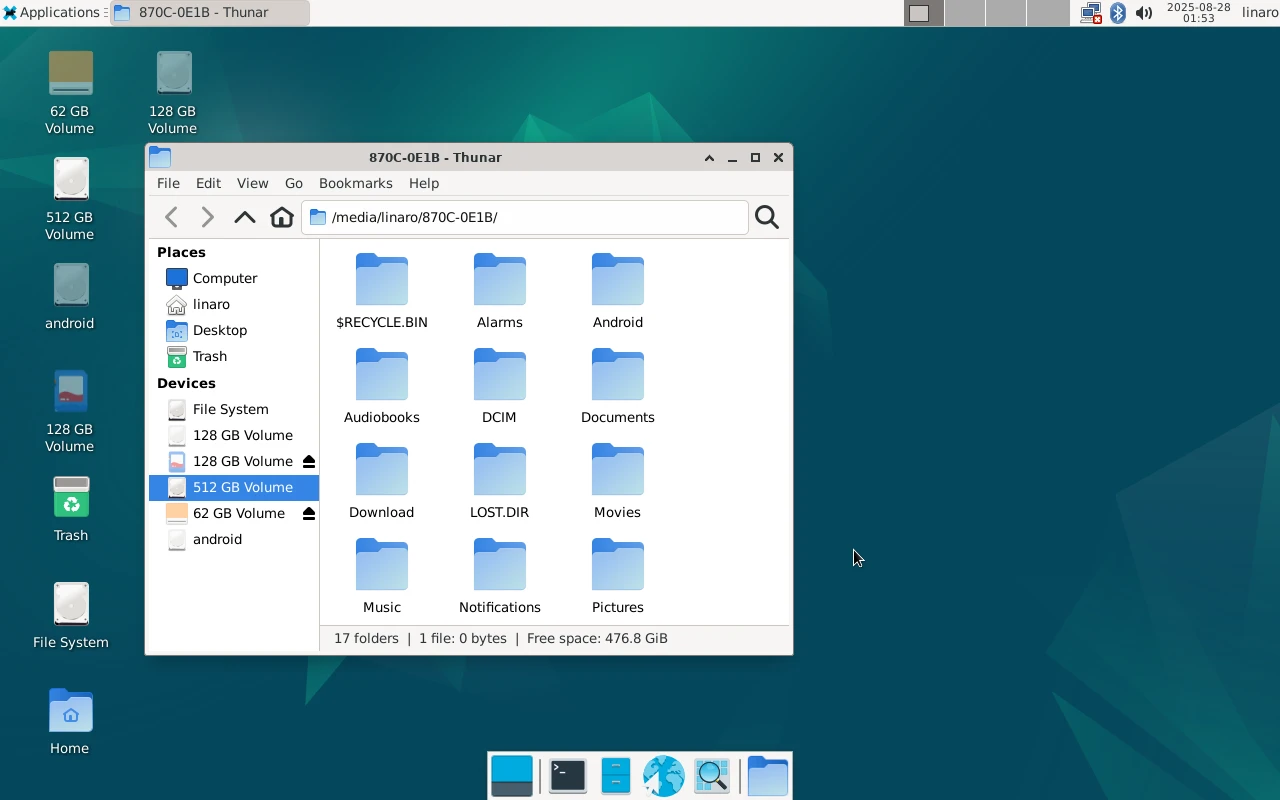Open folder icon at dock's right end
1280x800 pixels.
[768, 776]
